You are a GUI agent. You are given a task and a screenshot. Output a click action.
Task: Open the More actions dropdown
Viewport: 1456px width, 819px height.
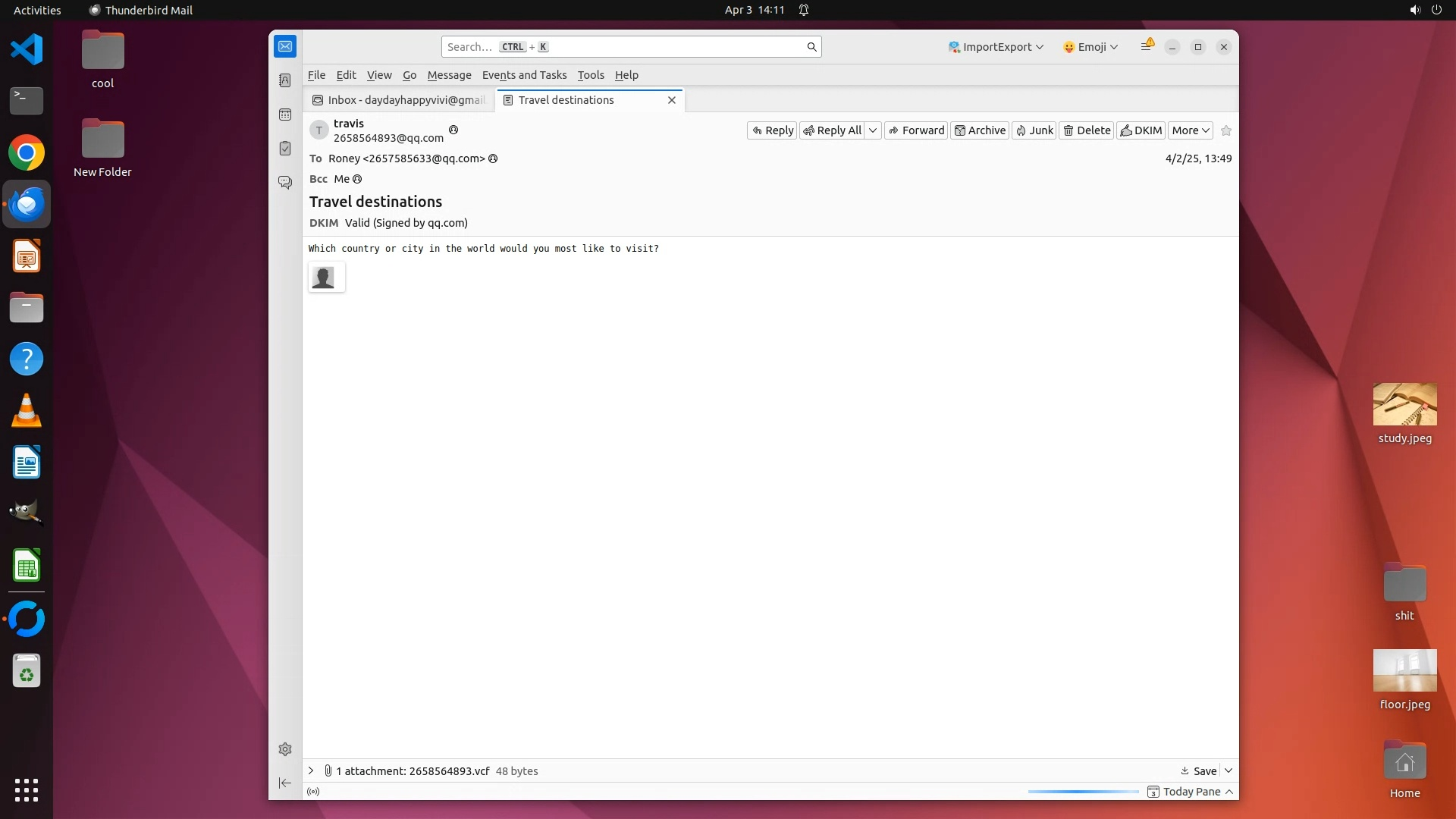click(1190, 130)
